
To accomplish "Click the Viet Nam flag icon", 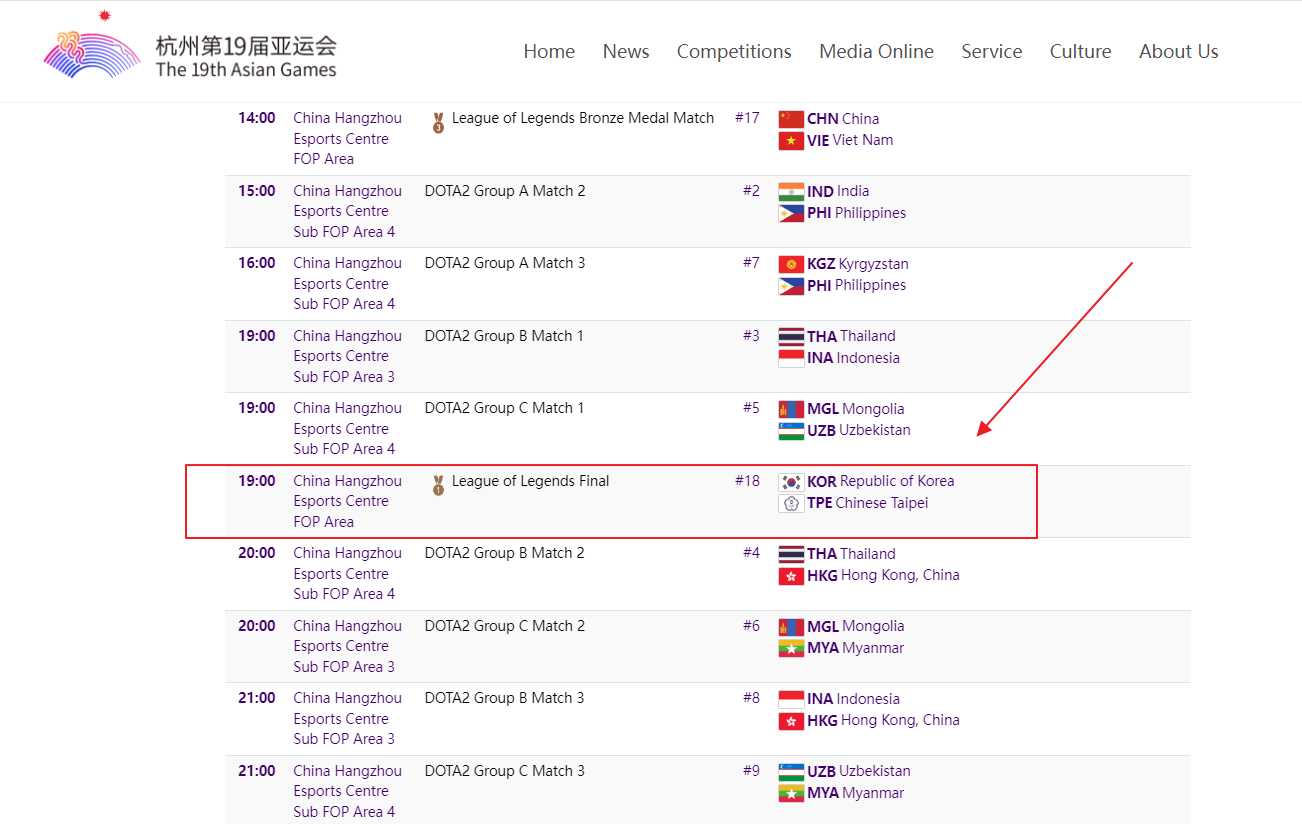I will click(791, 141).
